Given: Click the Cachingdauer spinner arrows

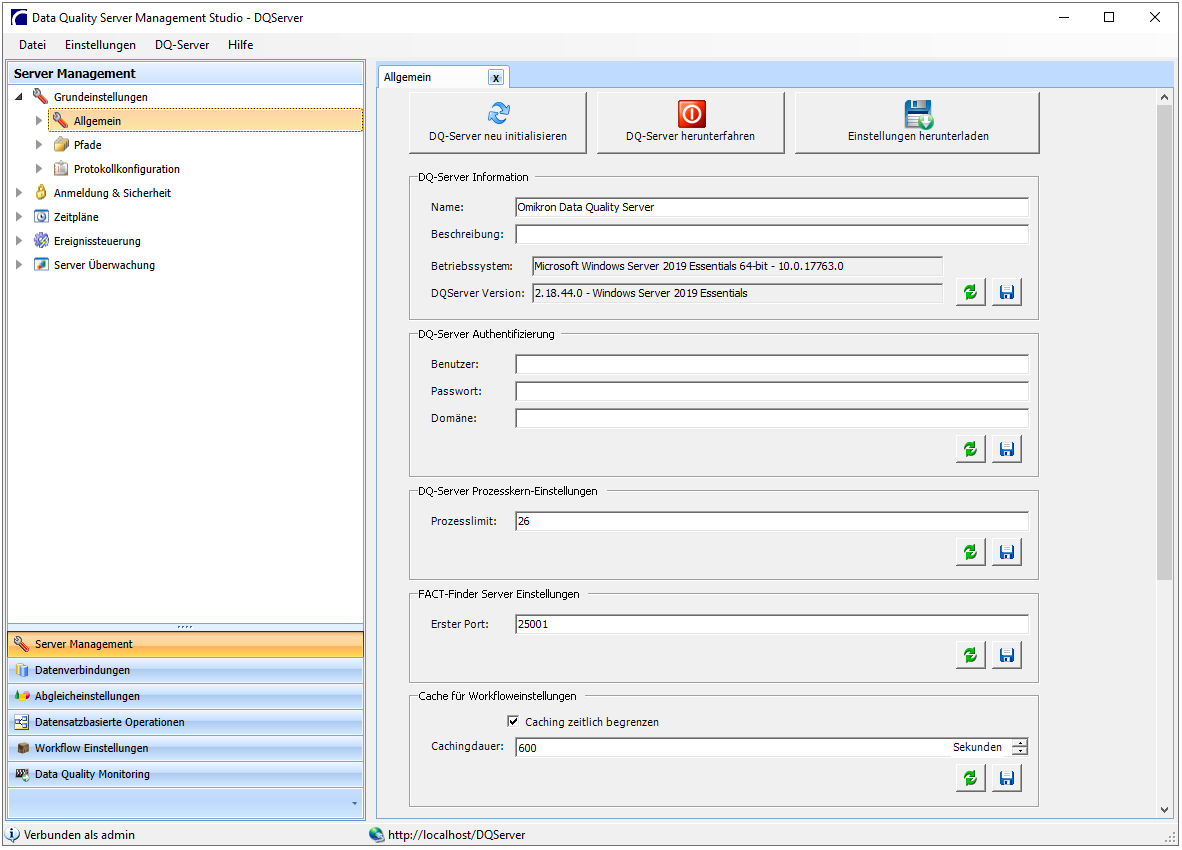Looking at the screenshot, I should (x=1019, y=747).
